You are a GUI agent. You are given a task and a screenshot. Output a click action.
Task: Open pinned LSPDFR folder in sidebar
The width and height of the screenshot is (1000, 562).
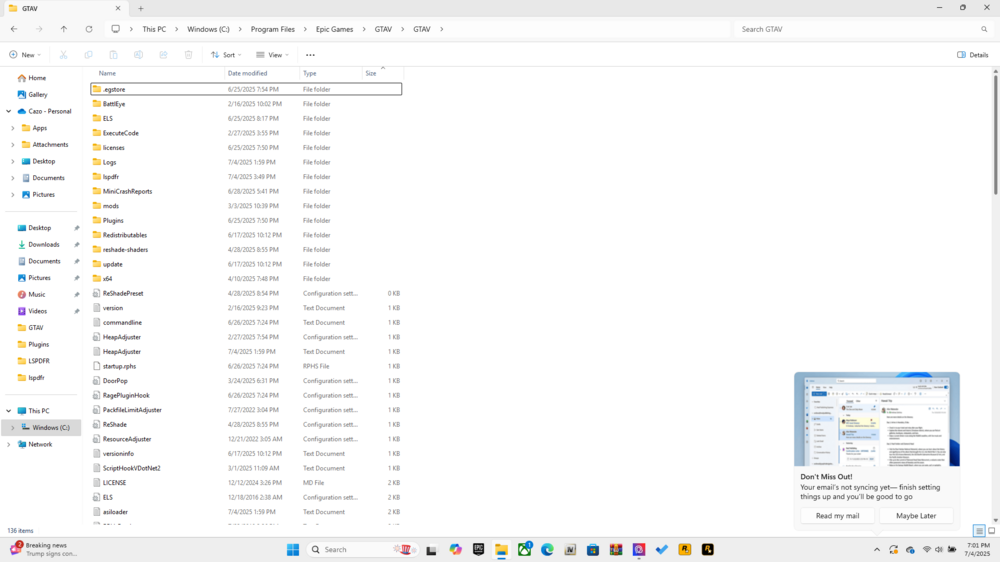[x=39, y=361]
